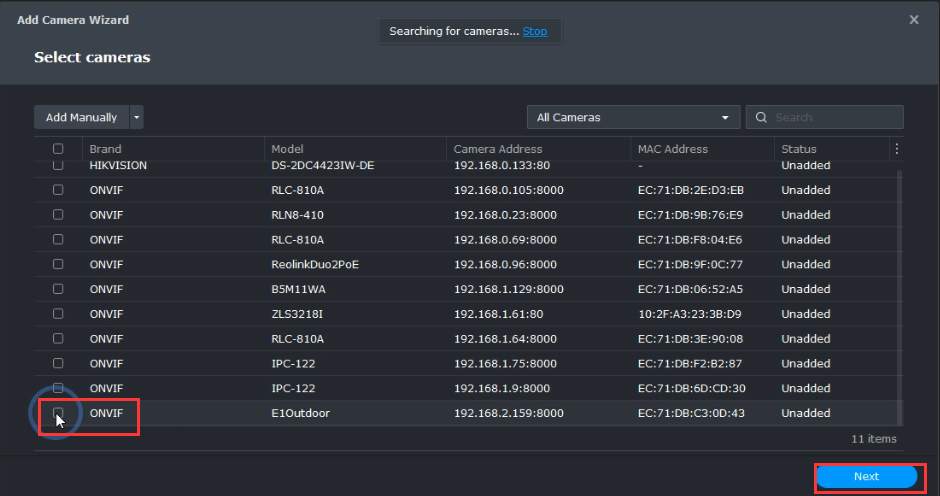Select MAC EC:71:DB:9F:0C:77
Viewport: 940px width, 496px height.
point(690,264)
